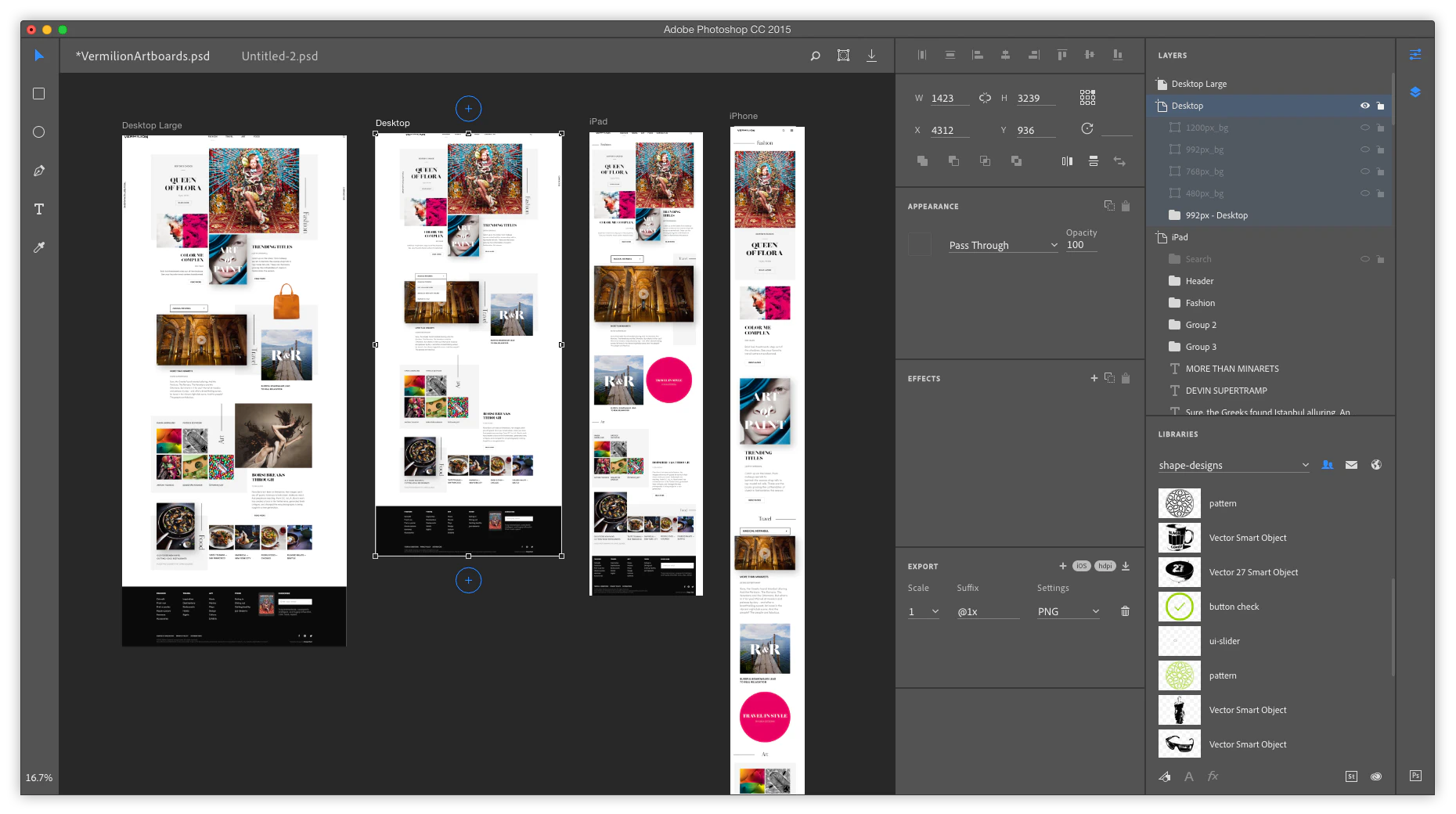Toggle the link between W and H values
Viewport: 1456px width, 814px height.
985,97
